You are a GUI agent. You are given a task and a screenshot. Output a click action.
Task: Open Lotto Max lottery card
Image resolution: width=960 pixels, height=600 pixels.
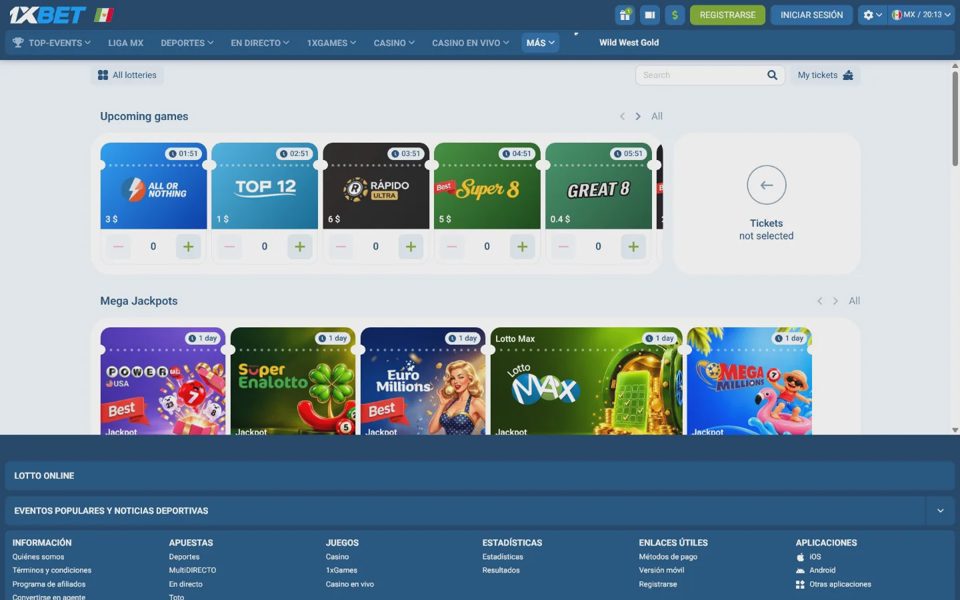(x=587, y=381)
